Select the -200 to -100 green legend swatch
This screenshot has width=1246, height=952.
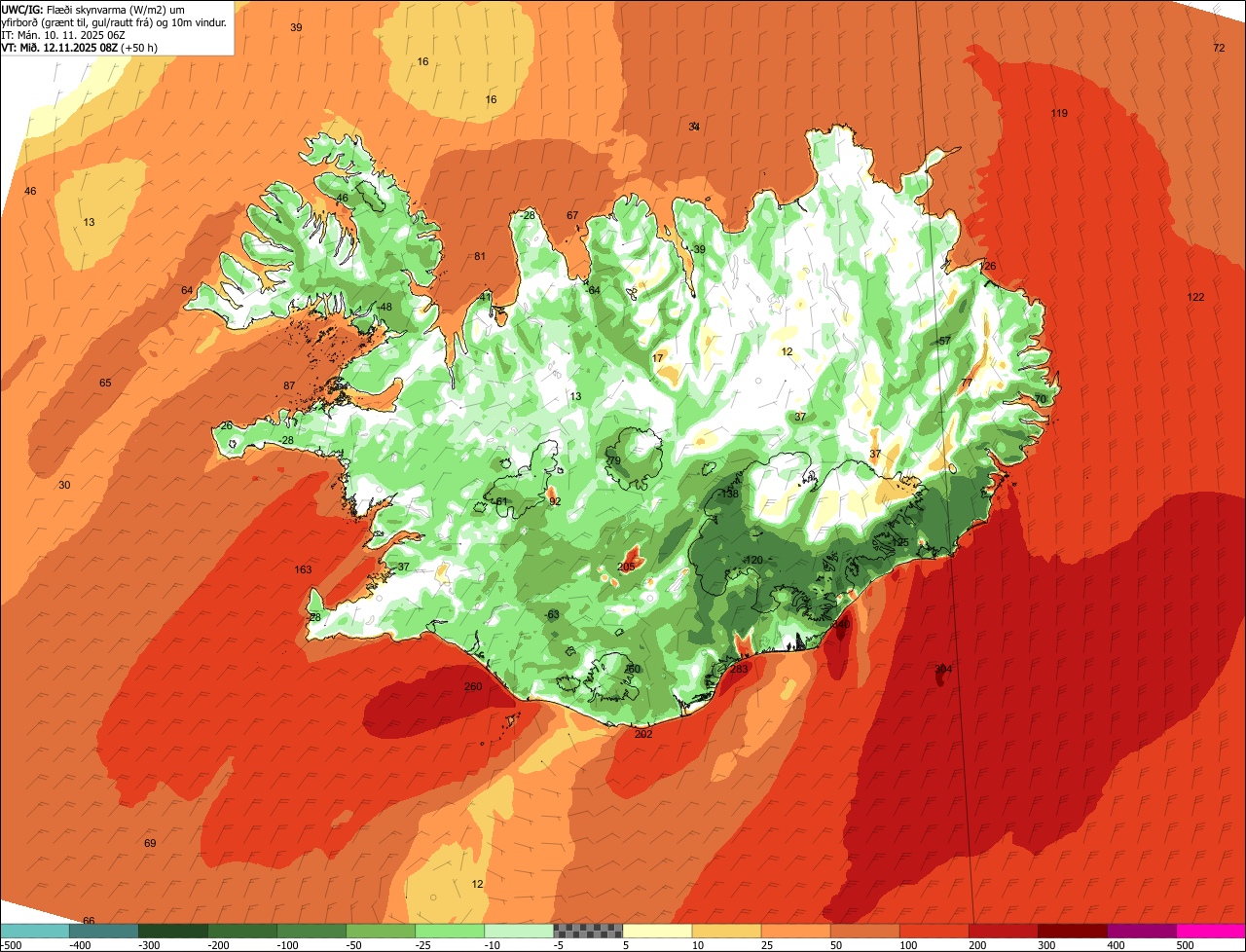point(242,930)
